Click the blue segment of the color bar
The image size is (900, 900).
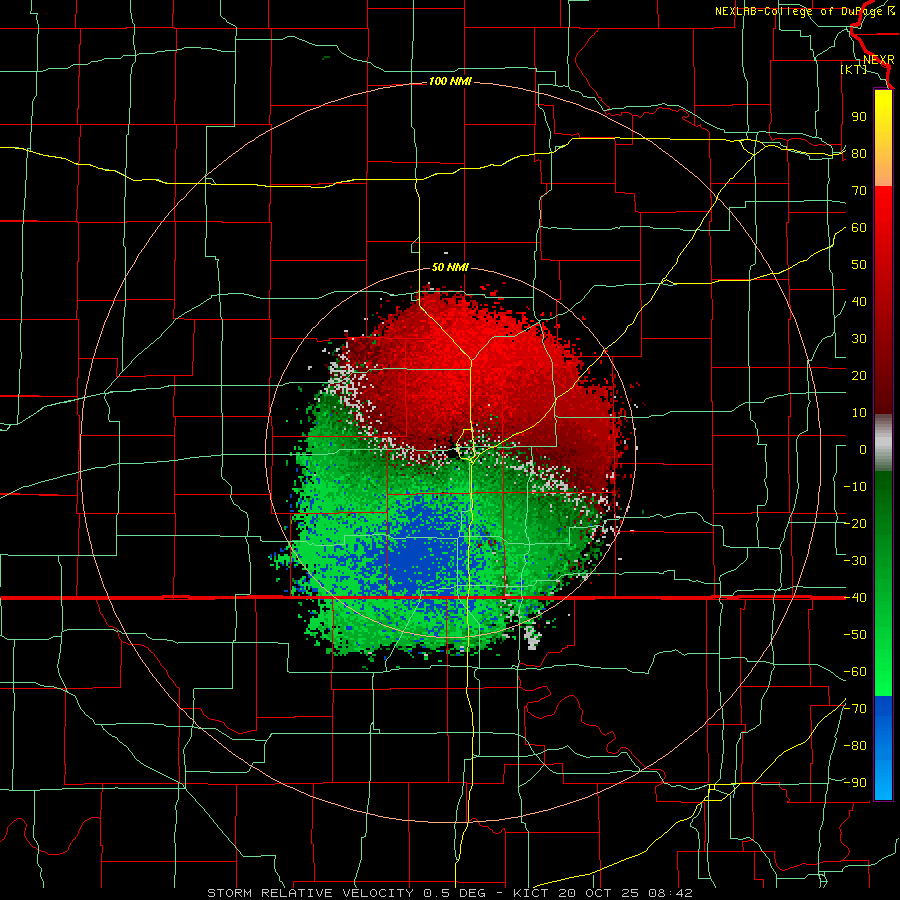coord(883,748)
